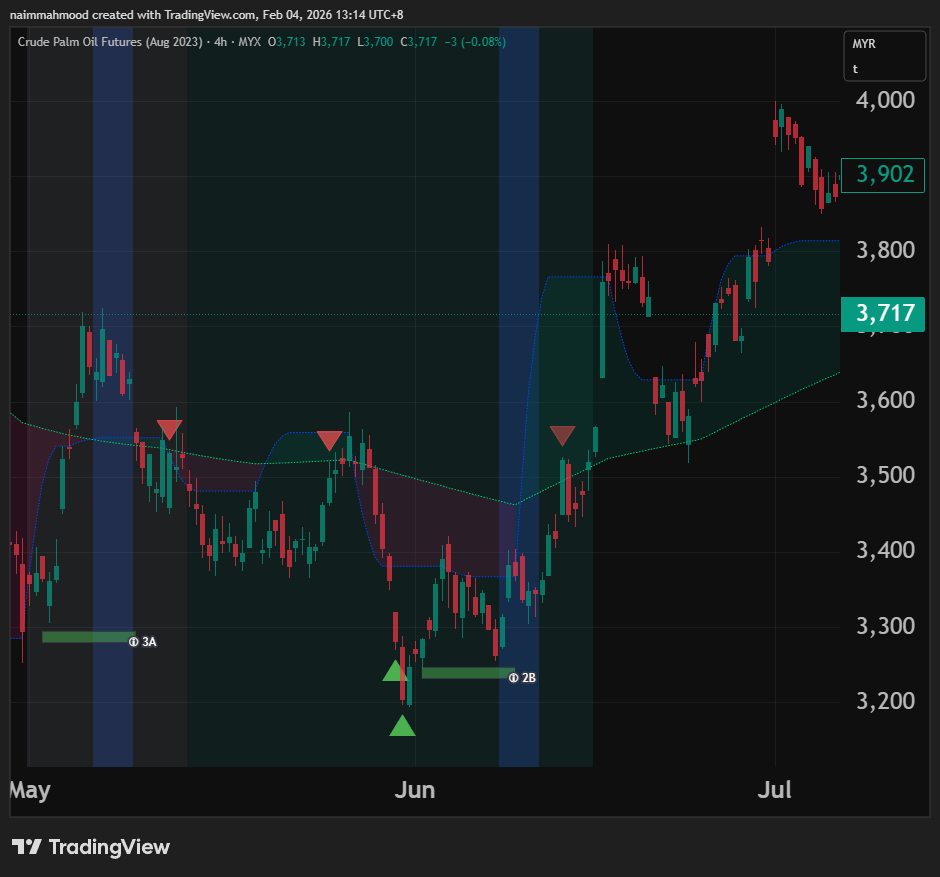Click the upper green up-triangle signal marker
The image size is (940, 877).
pyautogui.click(x=396, y=671)
